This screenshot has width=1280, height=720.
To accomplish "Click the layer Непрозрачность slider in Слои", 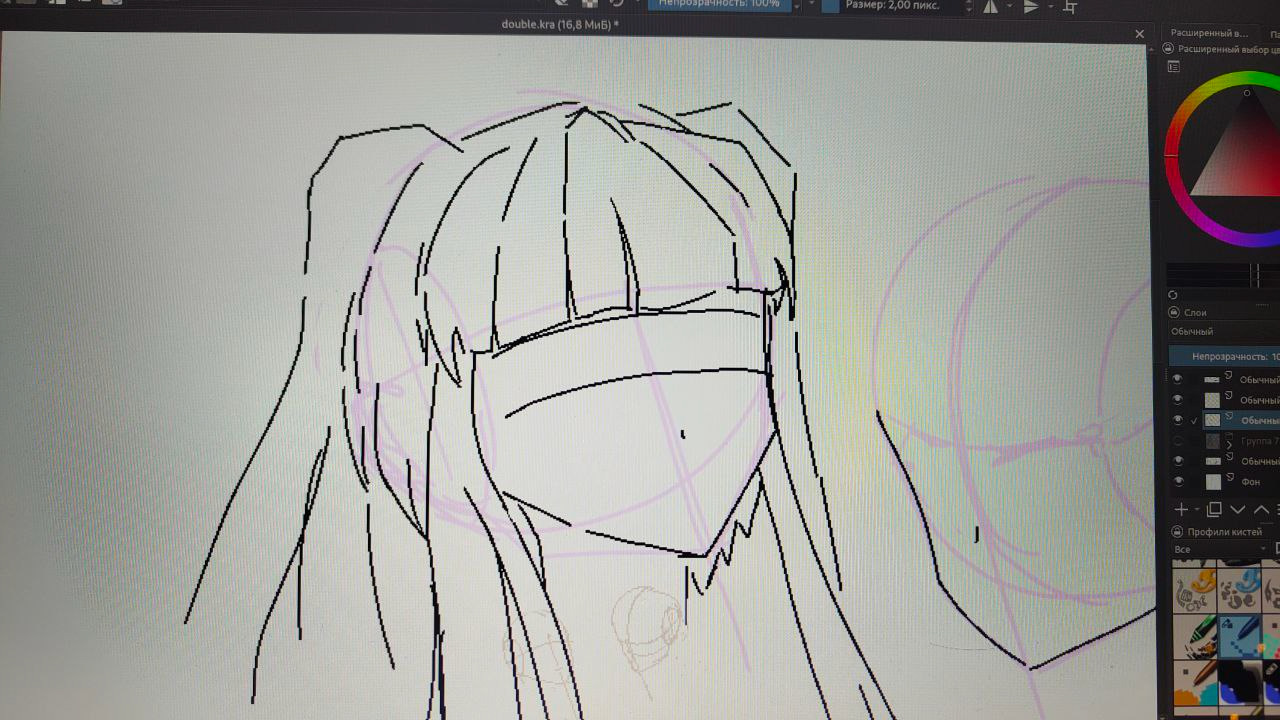I will point(1225,356).
